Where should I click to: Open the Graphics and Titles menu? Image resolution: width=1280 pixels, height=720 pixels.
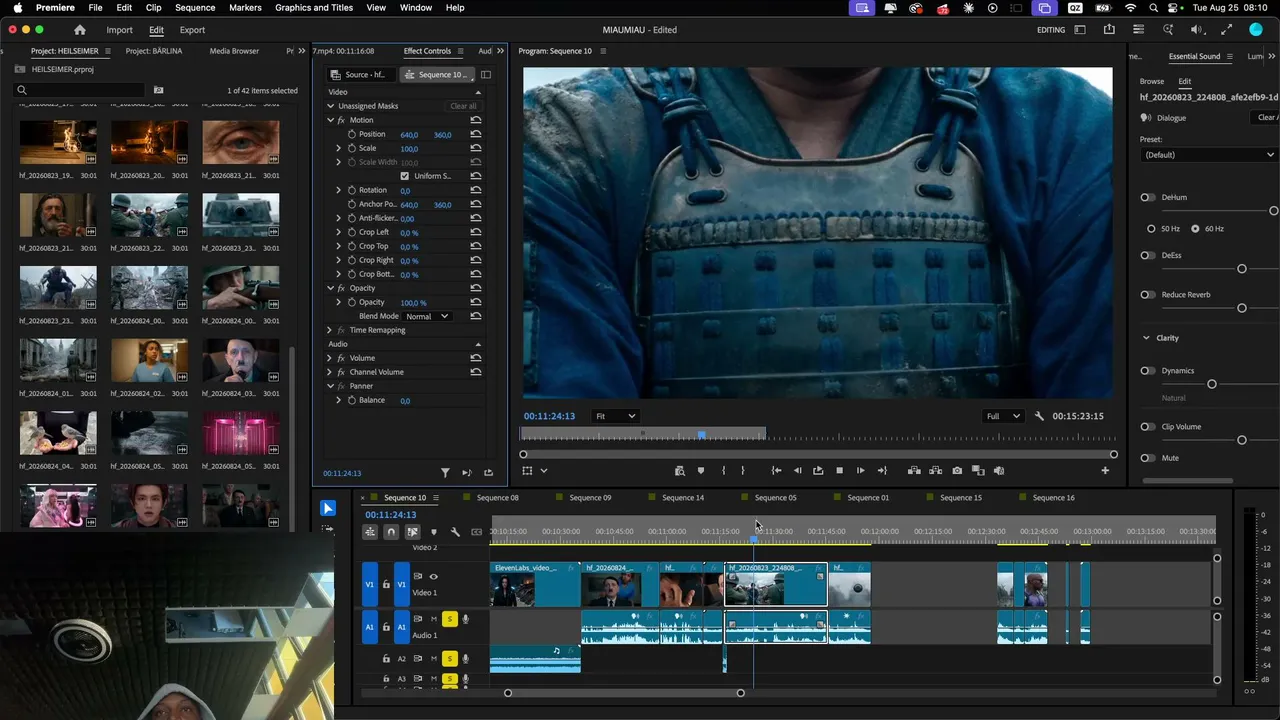(x=314, y=8)
